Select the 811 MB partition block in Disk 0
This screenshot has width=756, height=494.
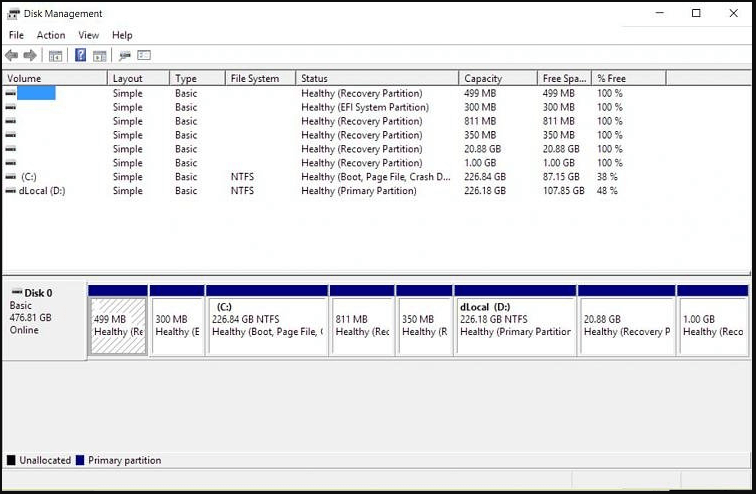(x=363, y=326)
